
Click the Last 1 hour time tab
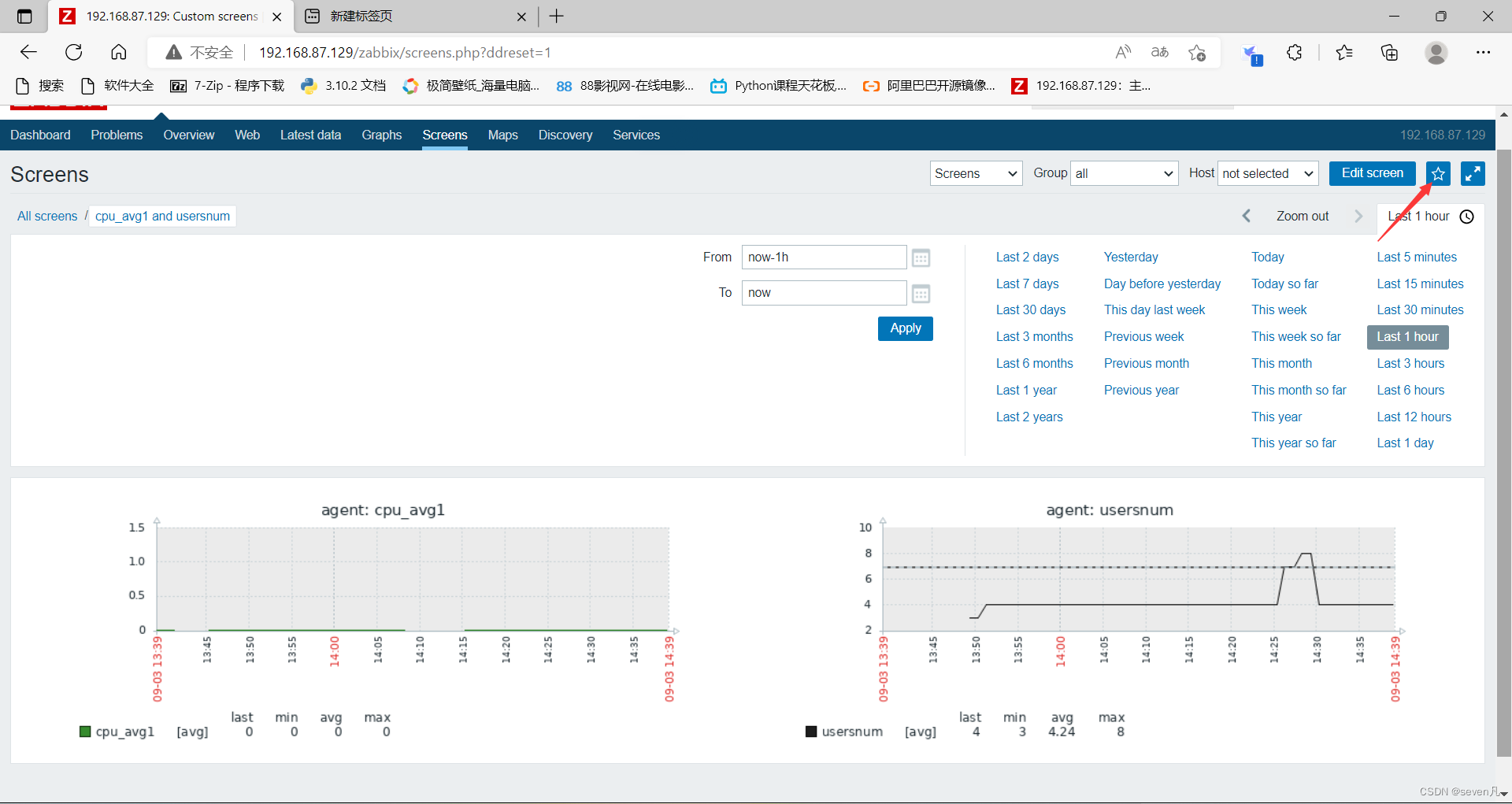tap(1429, 216)
